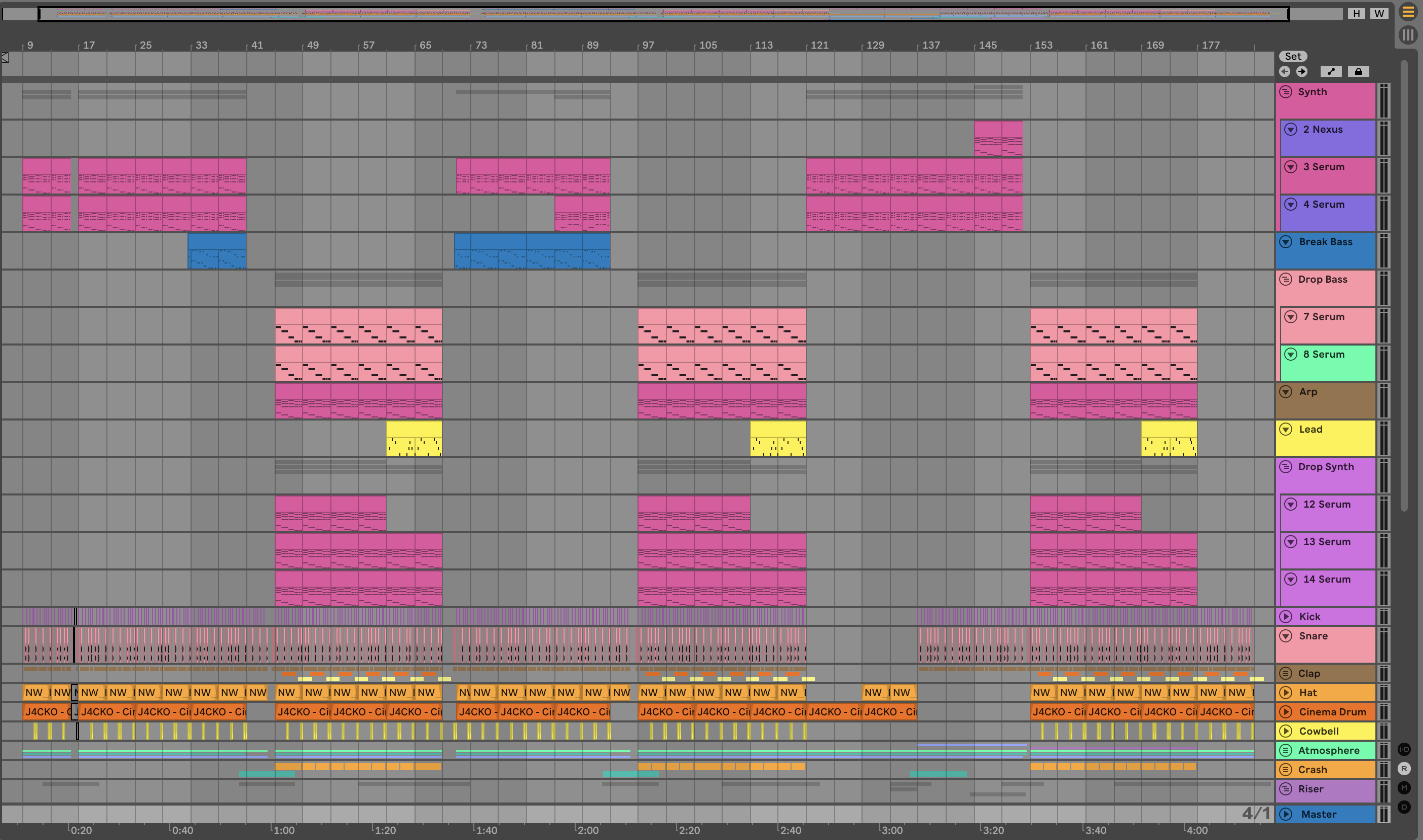Unfold the Kick track
Image resolution: width=1423 pixels, height=840 pixels.
tap(1286, 617)
